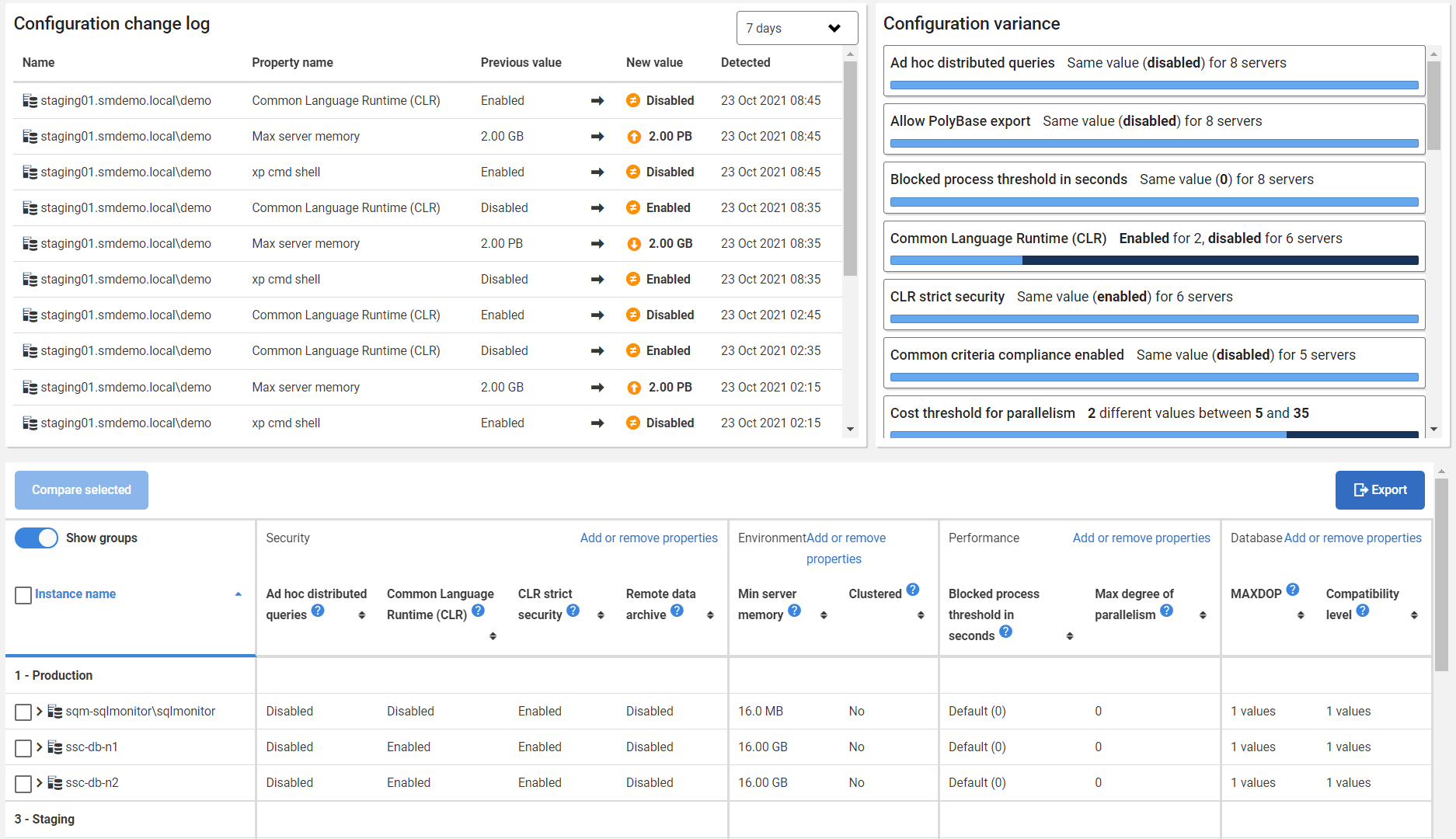Sort by Compatibility level column
The width and height of the screenshot is (1456, 839).
pos(1414,615)
